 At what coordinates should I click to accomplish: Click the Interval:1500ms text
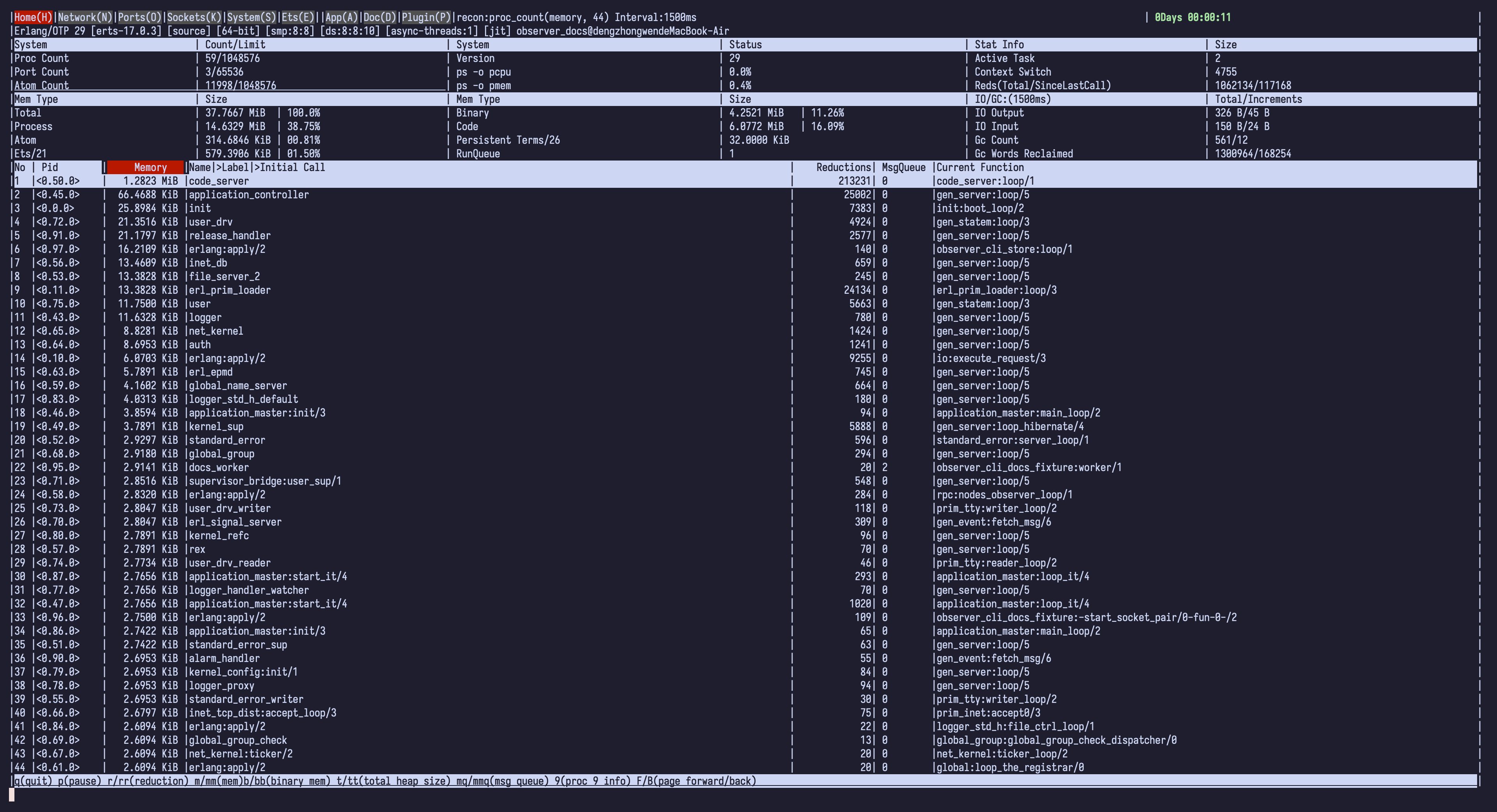coord(655,18)
